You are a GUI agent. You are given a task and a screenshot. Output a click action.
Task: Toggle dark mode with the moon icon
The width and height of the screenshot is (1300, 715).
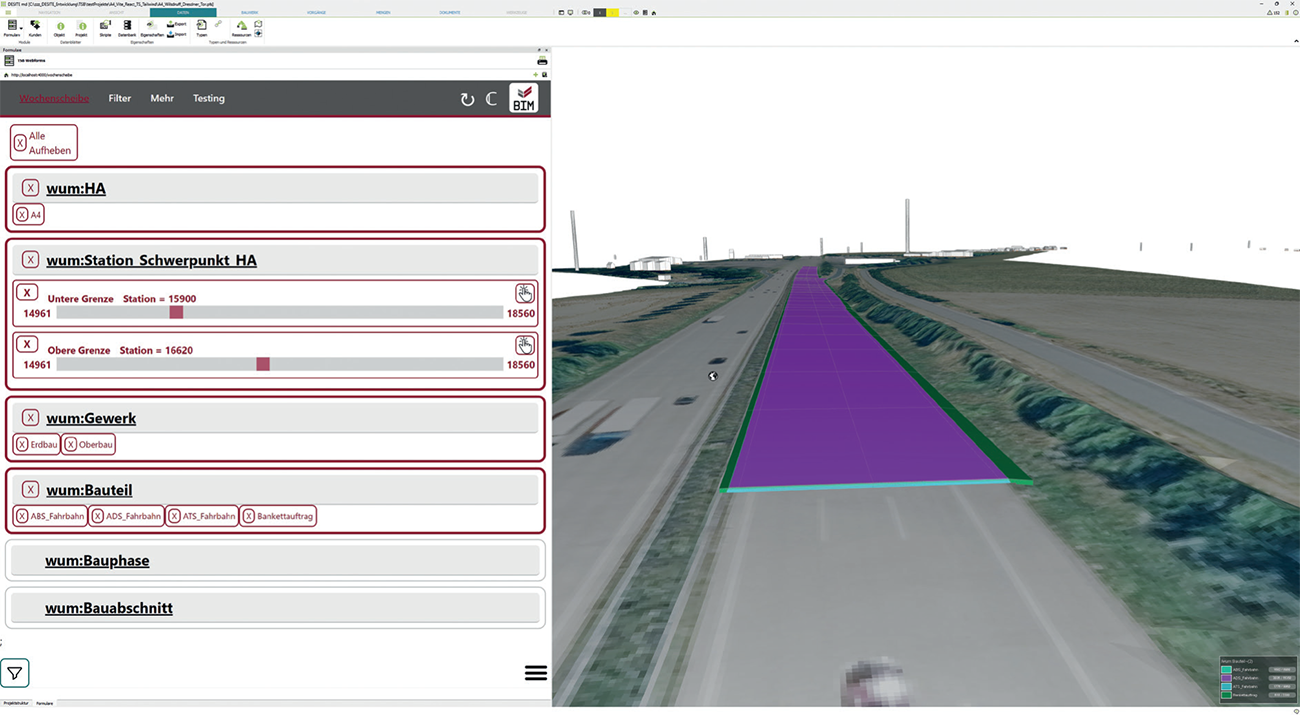point(491,99)
